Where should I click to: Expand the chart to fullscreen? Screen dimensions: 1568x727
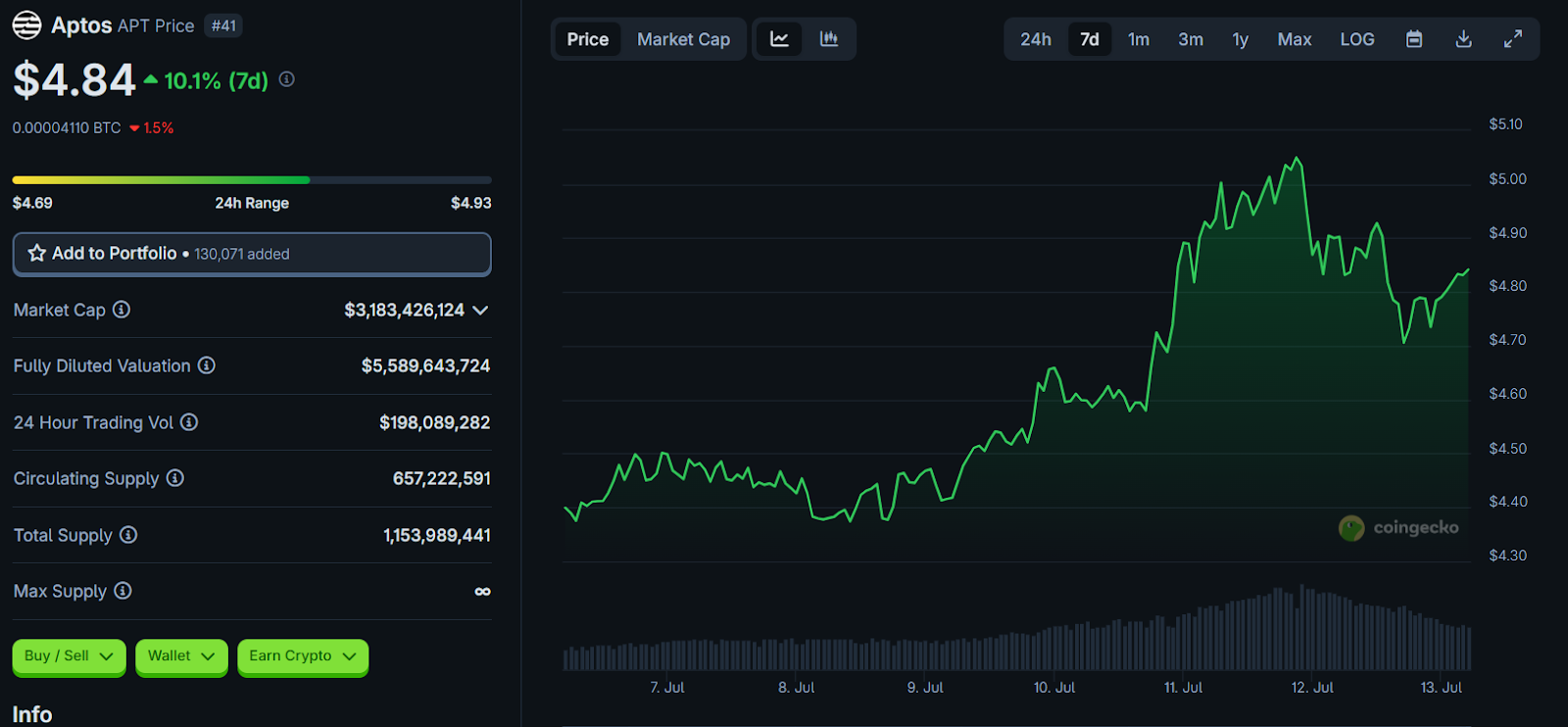point(1513,39)
